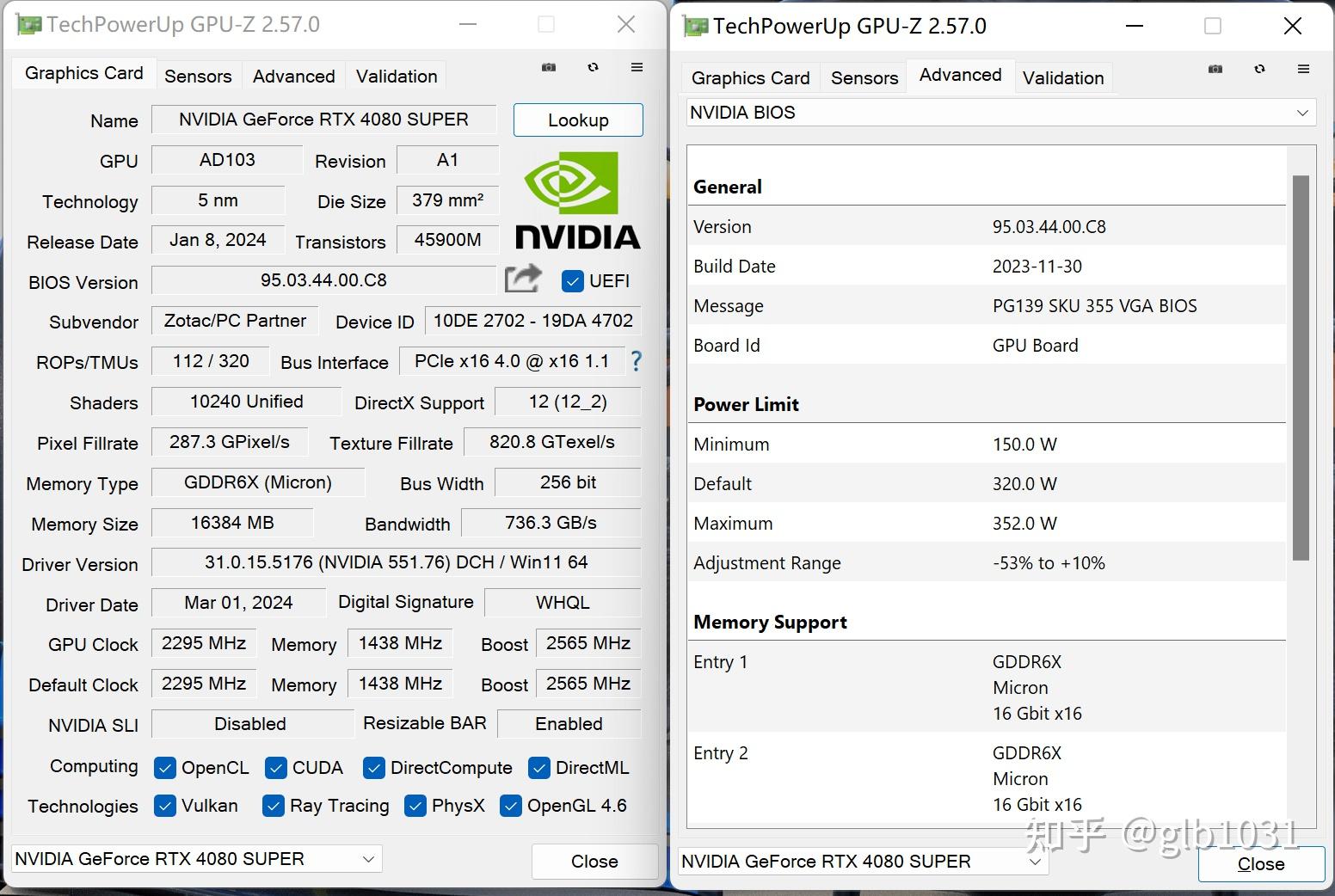Click the BIOS Version text field
Screen dimensions: 1335x896
[323, 280]
